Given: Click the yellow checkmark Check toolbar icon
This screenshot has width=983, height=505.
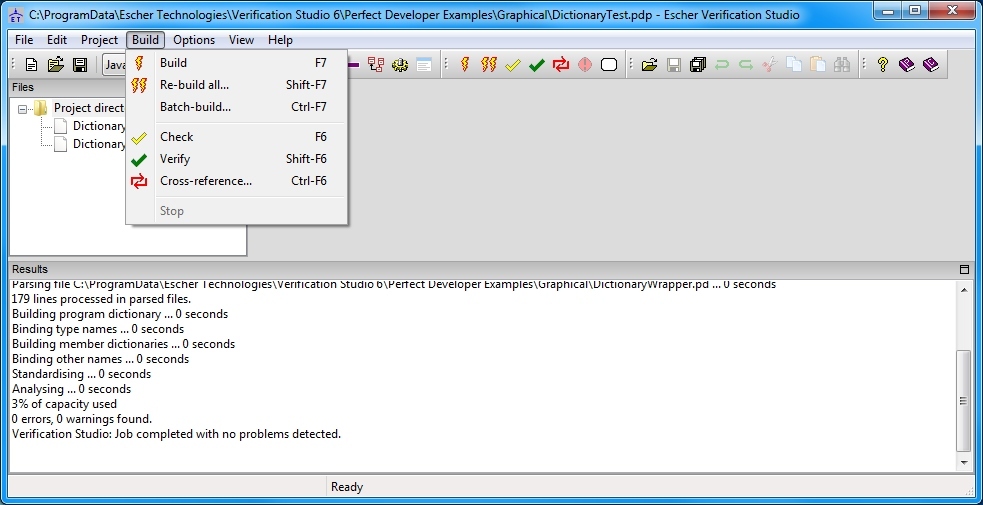Looking at the screenshot, I should click(513, 65).
